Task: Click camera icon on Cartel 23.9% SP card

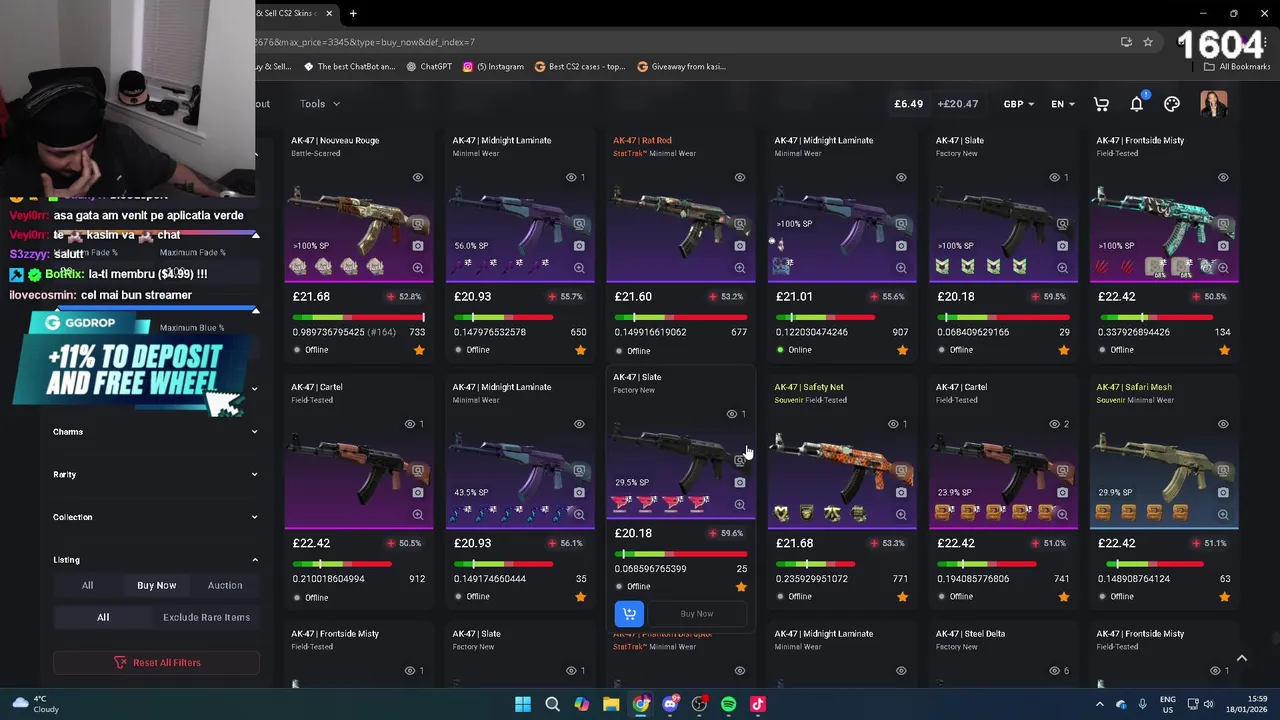Action: (1062, 493)
